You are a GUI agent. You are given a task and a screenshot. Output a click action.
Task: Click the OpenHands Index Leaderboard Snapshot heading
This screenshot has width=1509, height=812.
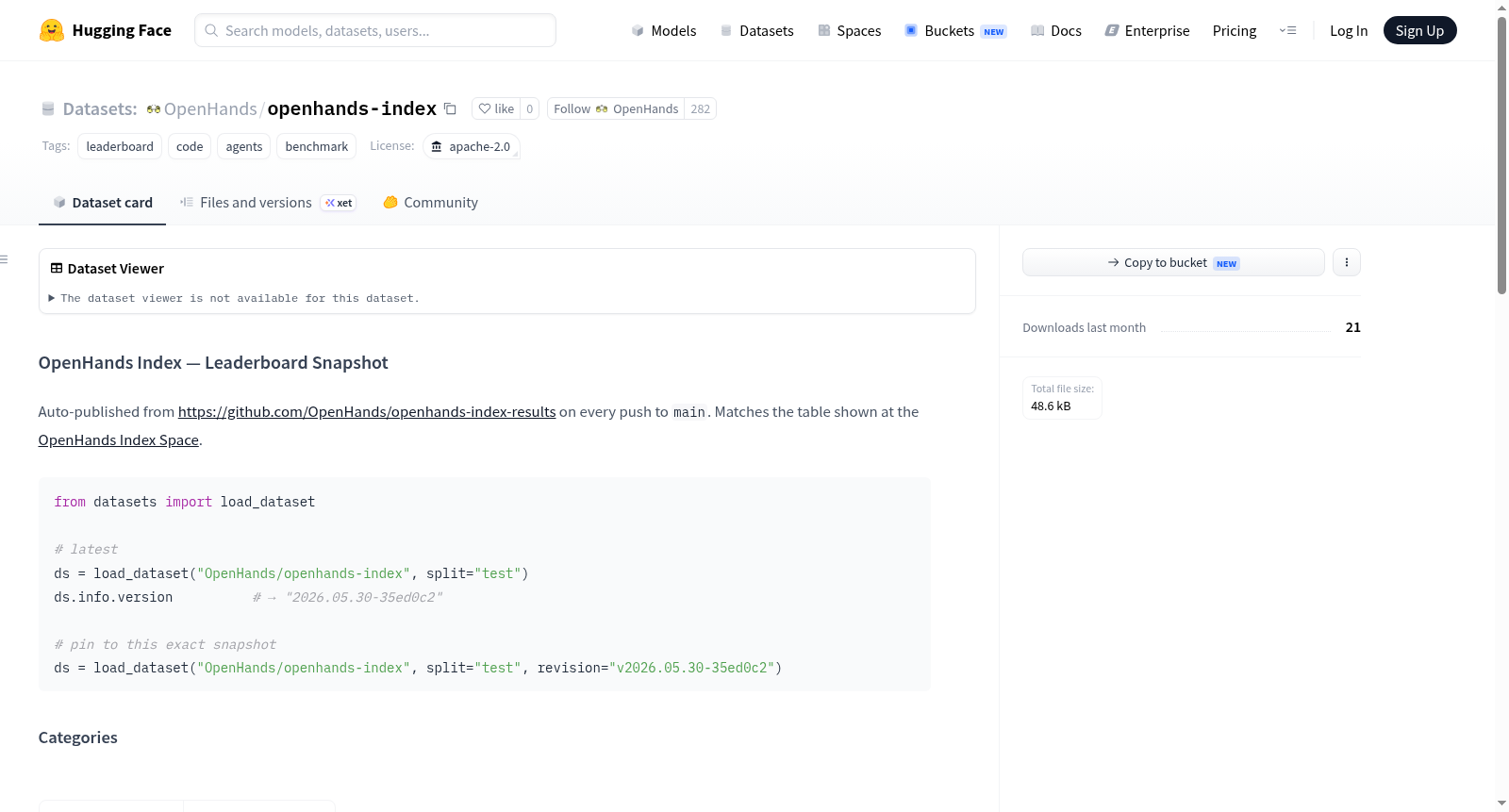click(x=213, y=362)
